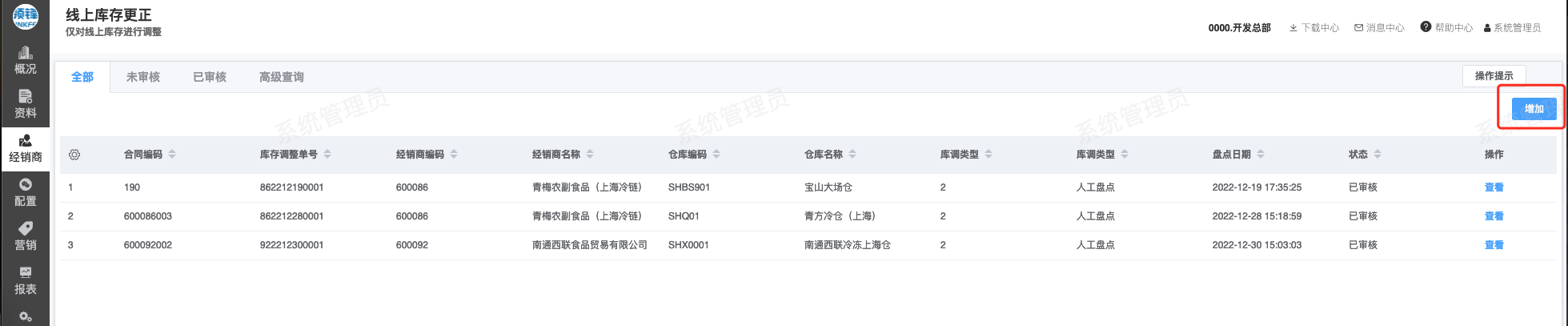Open the 概况 overview sidebar icon

pos(25,60)
